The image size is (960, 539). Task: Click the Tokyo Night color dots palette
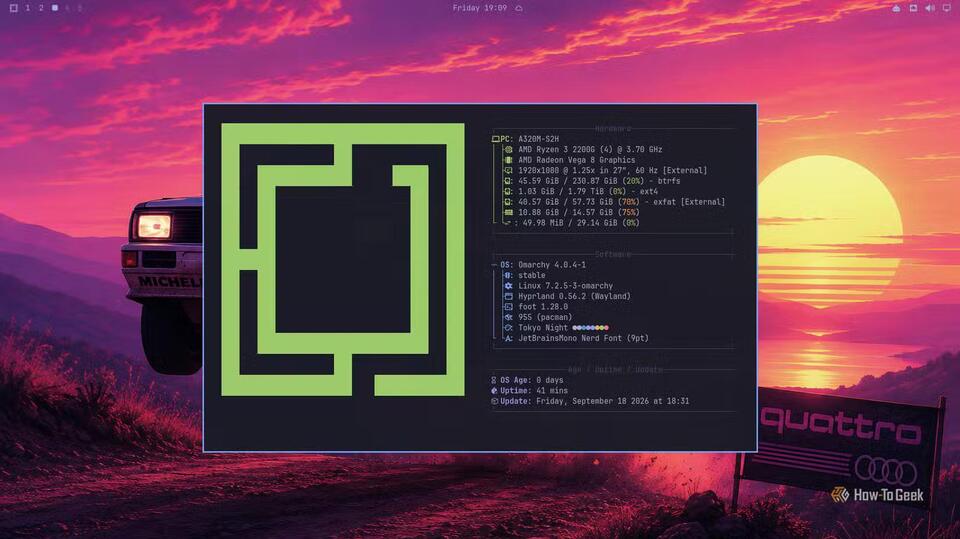590,328
